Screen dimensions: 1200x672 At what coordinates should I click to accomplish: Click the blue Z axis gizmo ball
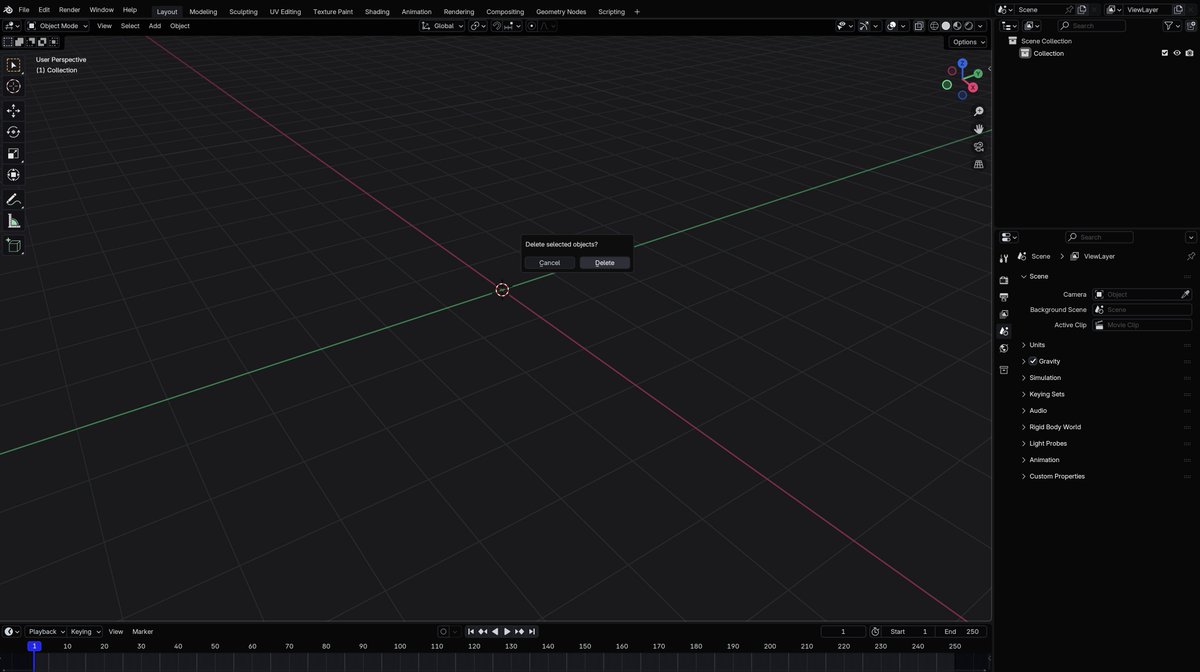coord(962,63)
